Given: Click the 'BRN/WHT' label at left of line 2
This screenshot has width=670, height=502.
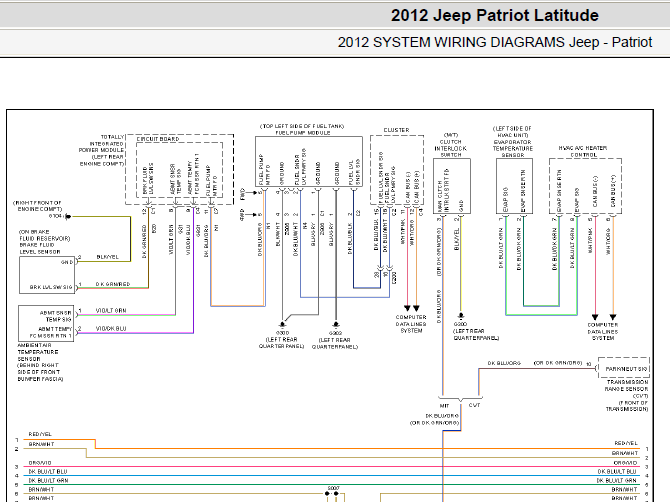Looking at the screenshot, I should coord(41,444).
